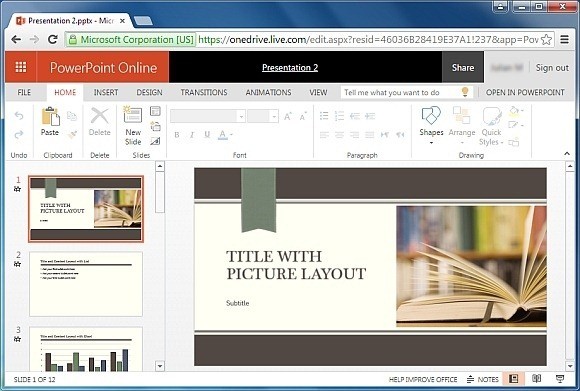Click thumbnail pane scroll down arrow
This screenshot has width=580, height=391.
coord(160,366)
